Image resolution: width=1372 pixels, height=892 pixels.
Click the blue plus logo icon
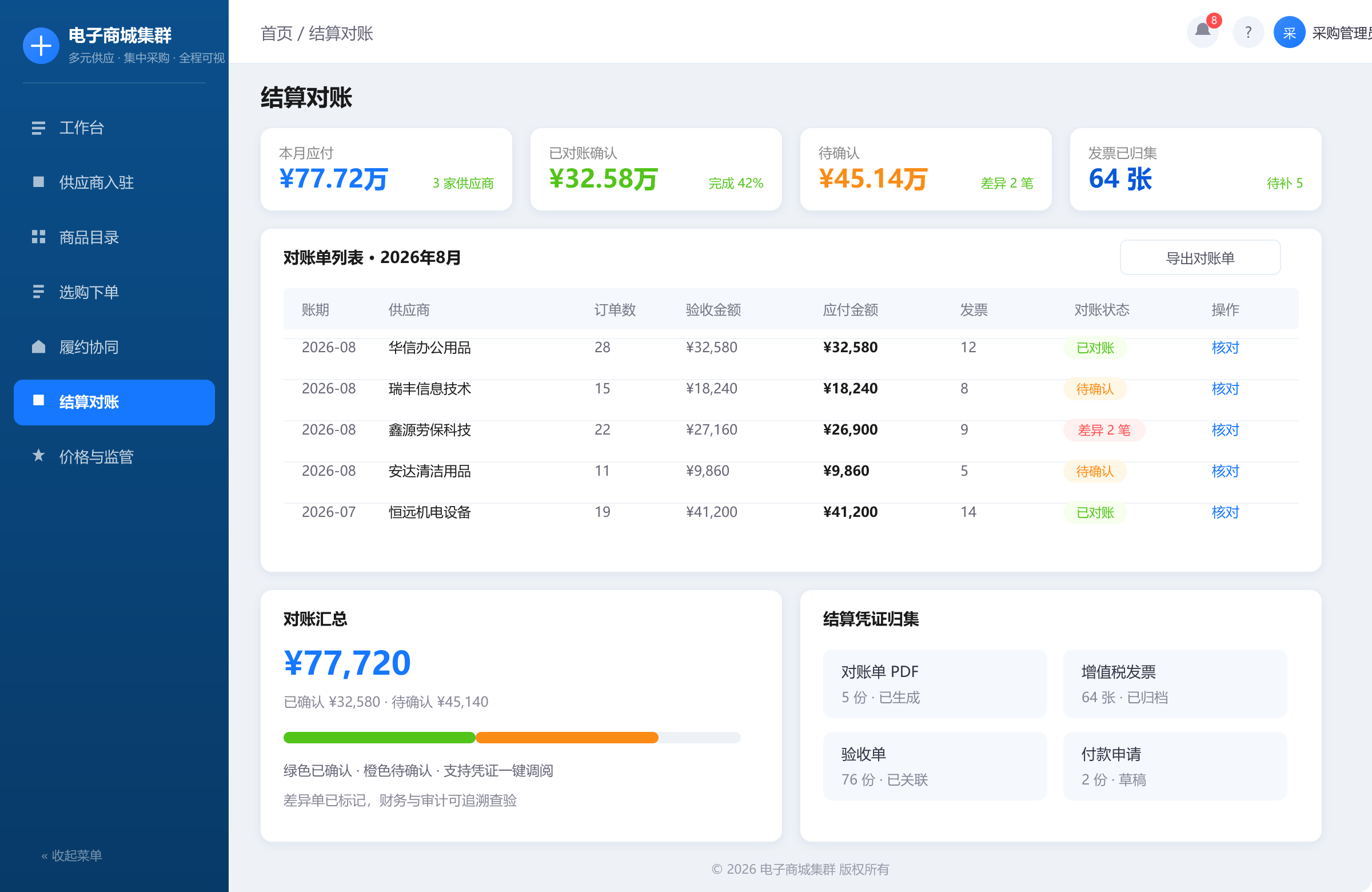click(x=41, y=46)
